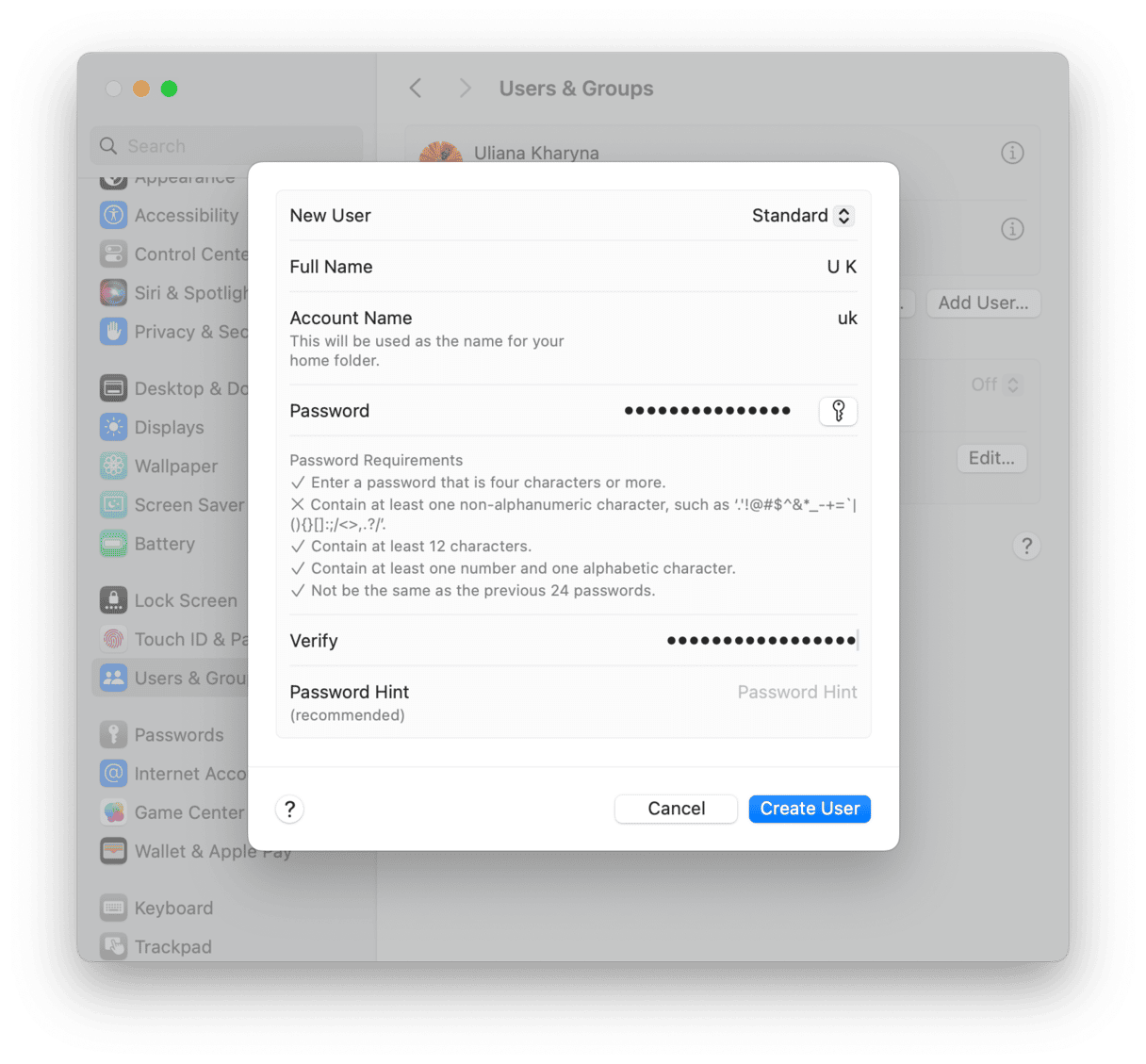Screen dimensions: 1146x1064
Task: Click the Cancel button
Action: point(676,809)
